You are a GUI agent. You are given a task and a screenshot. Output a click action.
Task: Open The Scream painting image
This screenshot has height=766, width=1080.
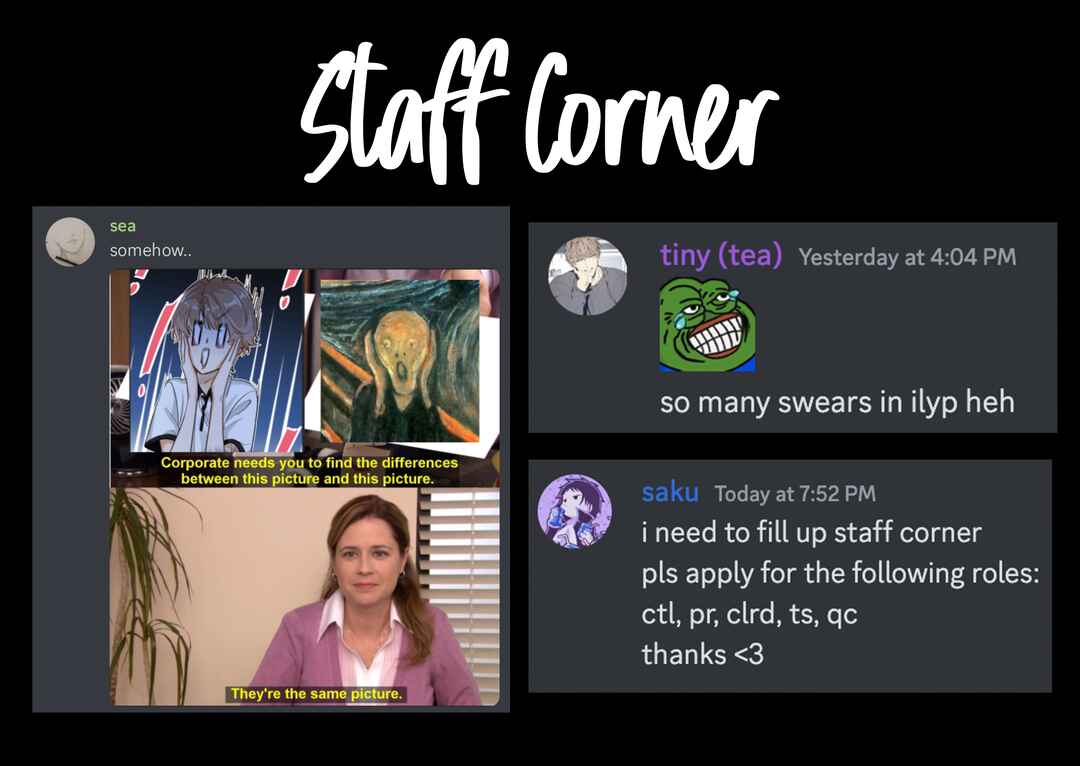pyautogui.click(x=400, y=362)
